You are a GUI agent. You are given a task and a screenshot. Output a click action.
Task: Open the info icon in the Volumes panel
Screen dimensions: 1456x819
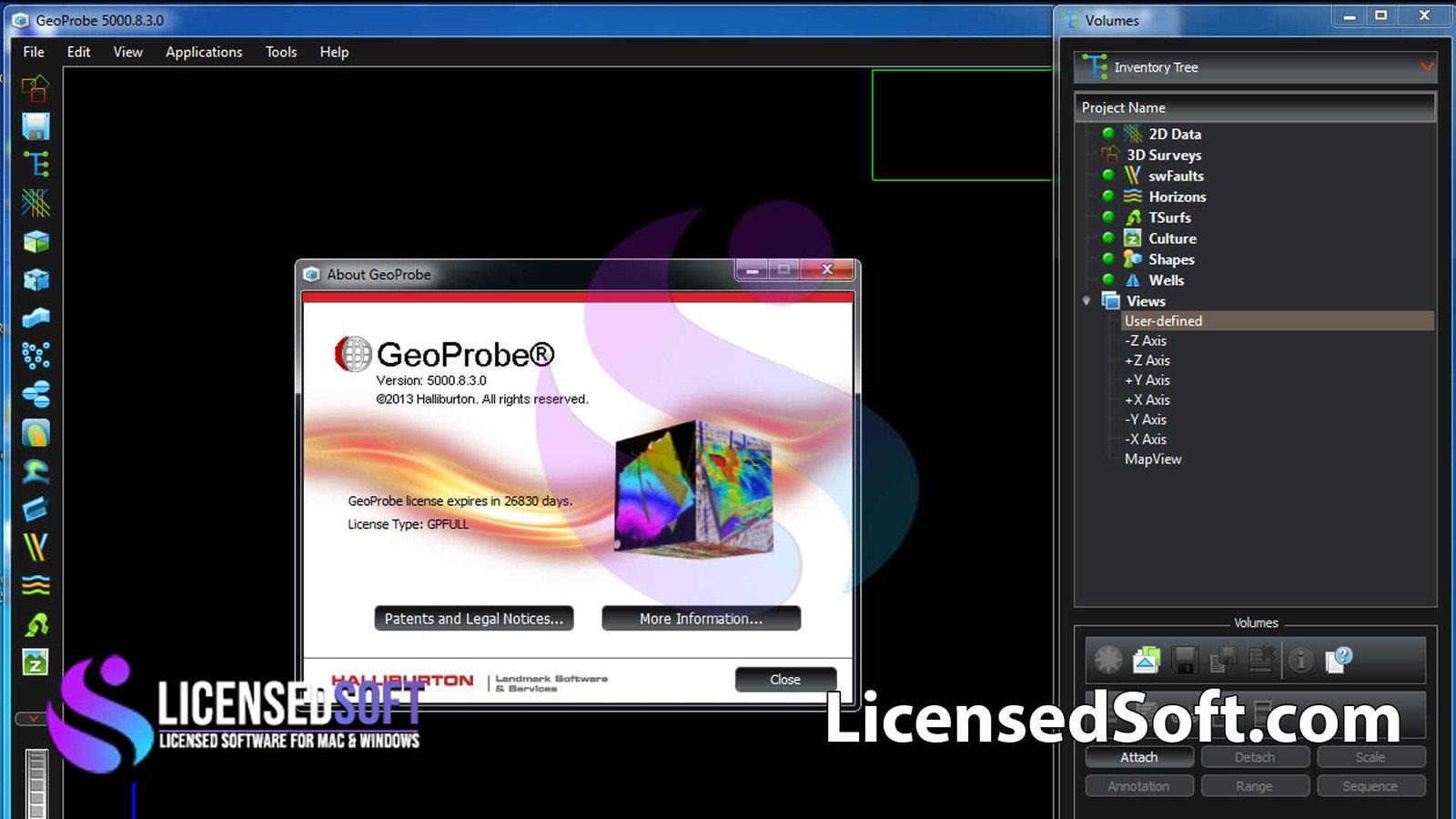point(1300,660)
